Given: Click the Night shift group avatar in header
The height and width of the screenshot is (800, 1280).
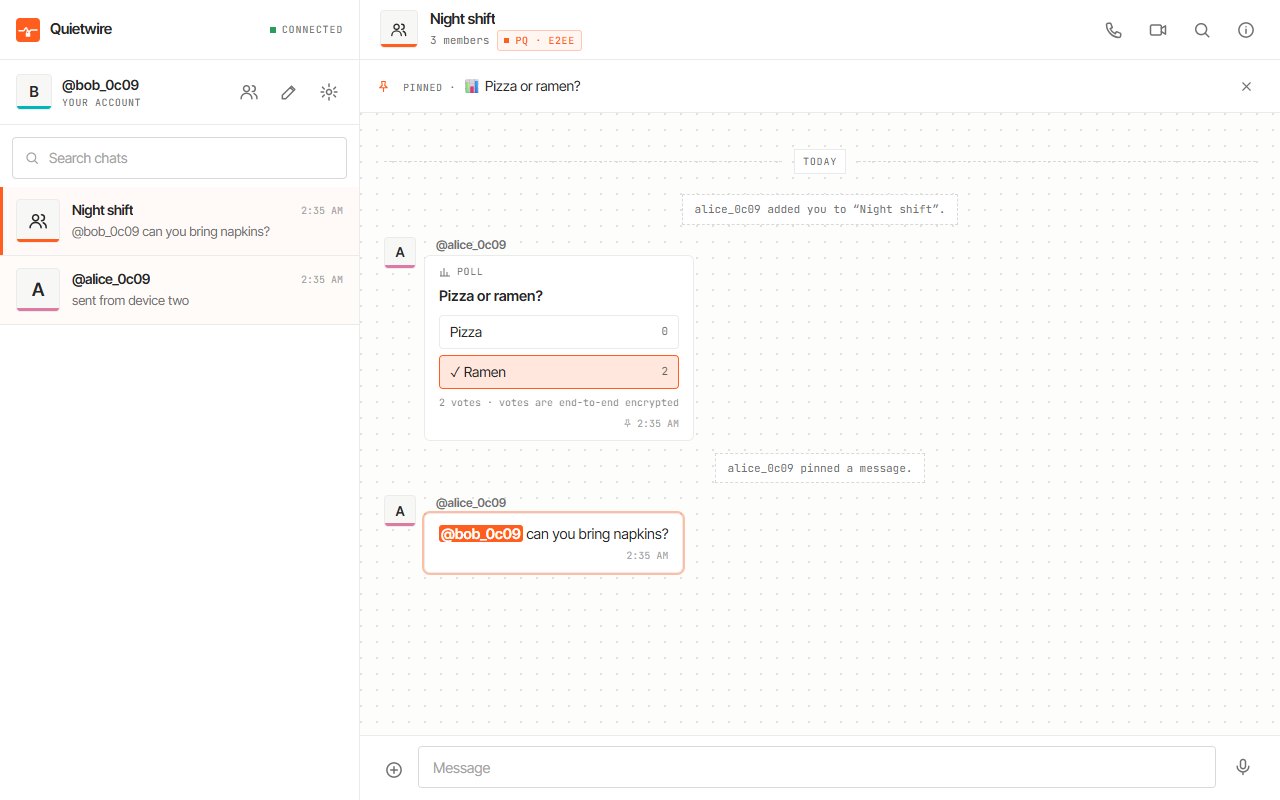Looking at the screenshot, I should coord(399,29).
